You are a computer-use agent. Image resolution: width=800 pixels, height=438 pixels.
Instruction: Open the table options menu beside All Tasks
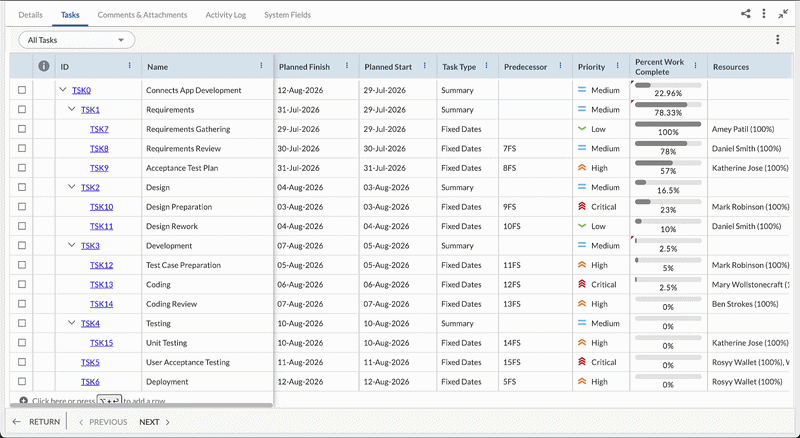(x=778, y=39)
